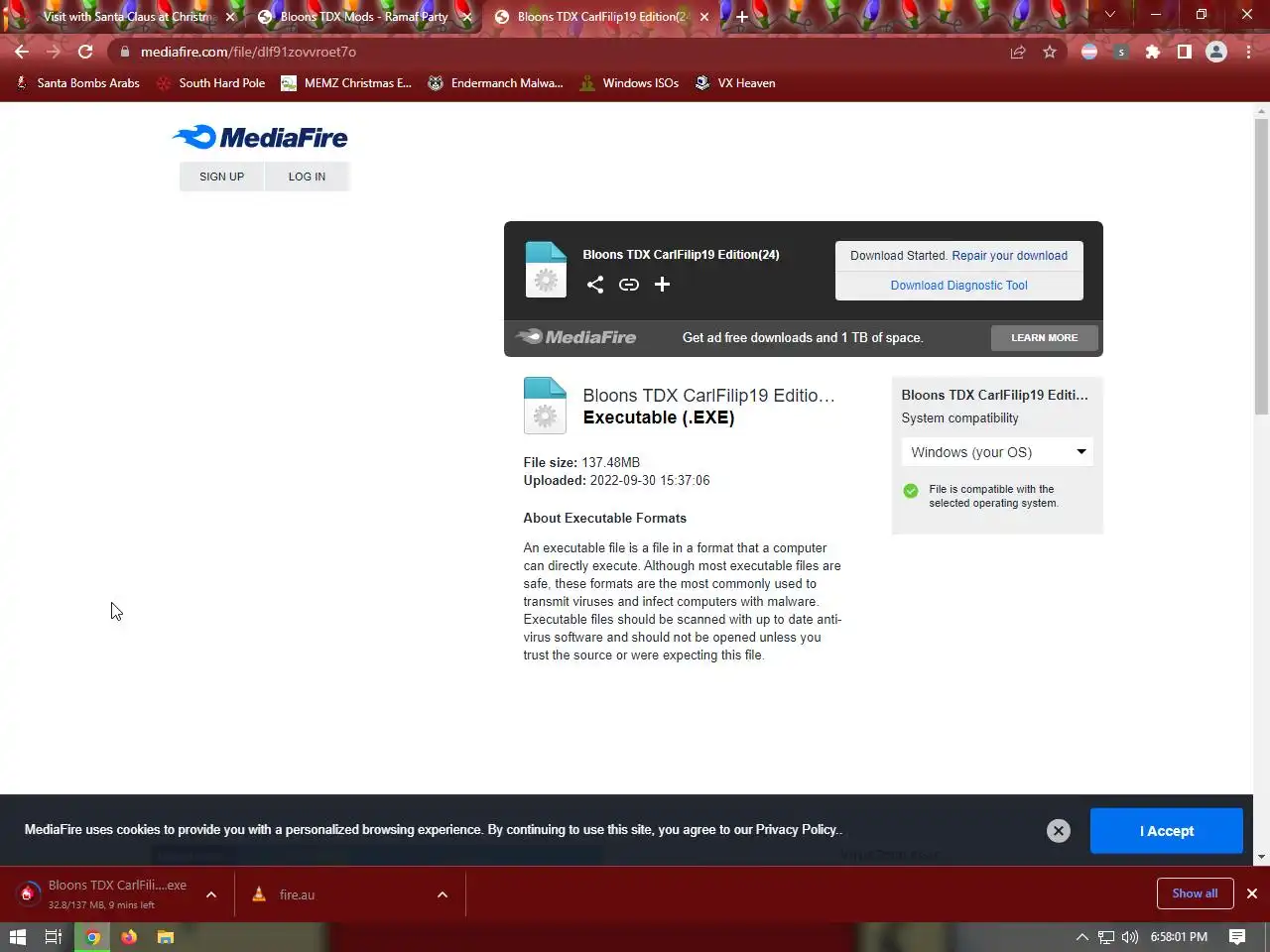Bookmark this page with star icon
This screenshot has width=1270, height=952.
pyautogui.click(x=1050, y=52)
